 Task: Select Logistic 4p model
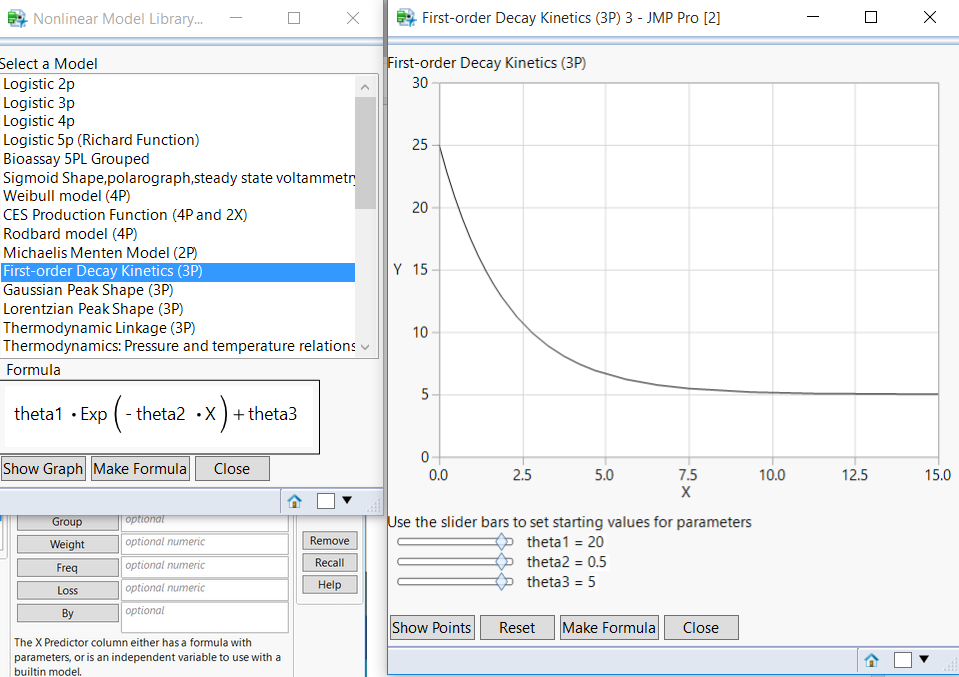pyautogui.click(x=177, y=121)
